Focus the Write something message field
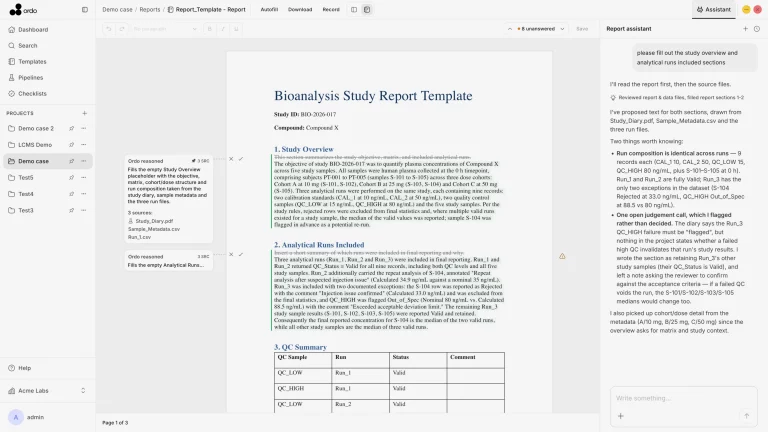 point(683,398)
